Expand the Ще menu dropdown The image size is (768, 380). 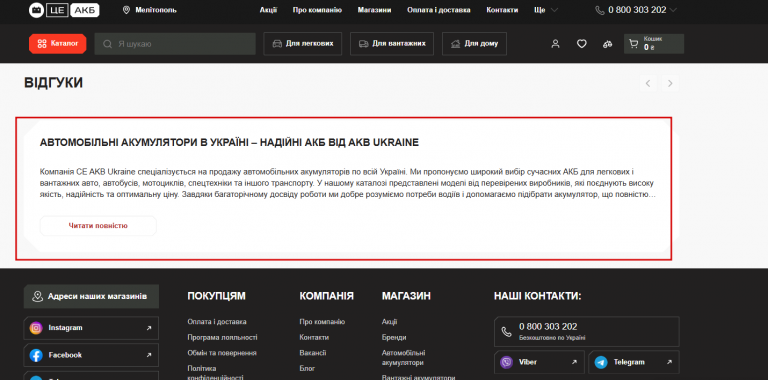pos(546,10)
